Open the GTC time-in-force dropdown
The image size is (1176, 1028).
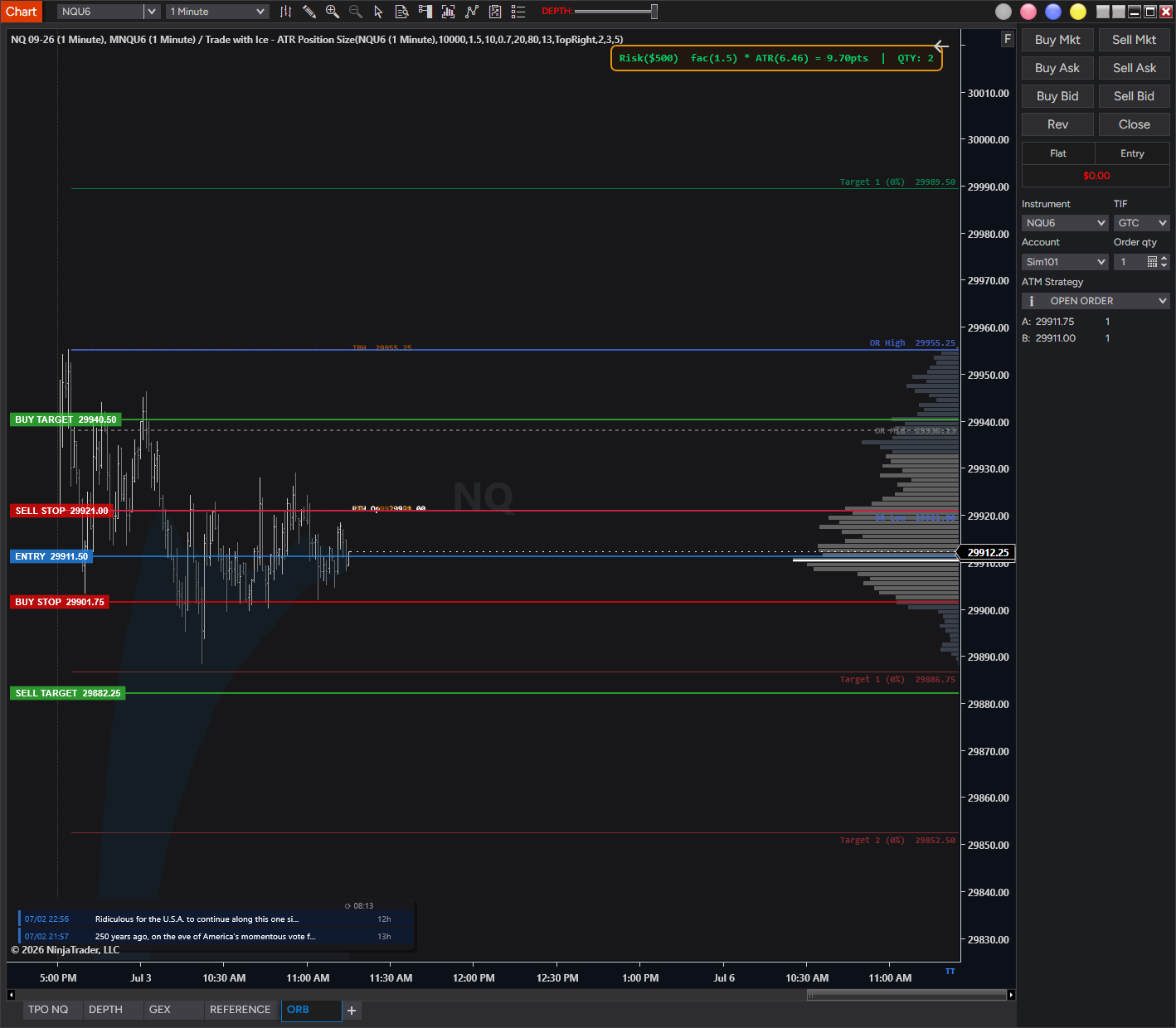[x=1142, y=223]
